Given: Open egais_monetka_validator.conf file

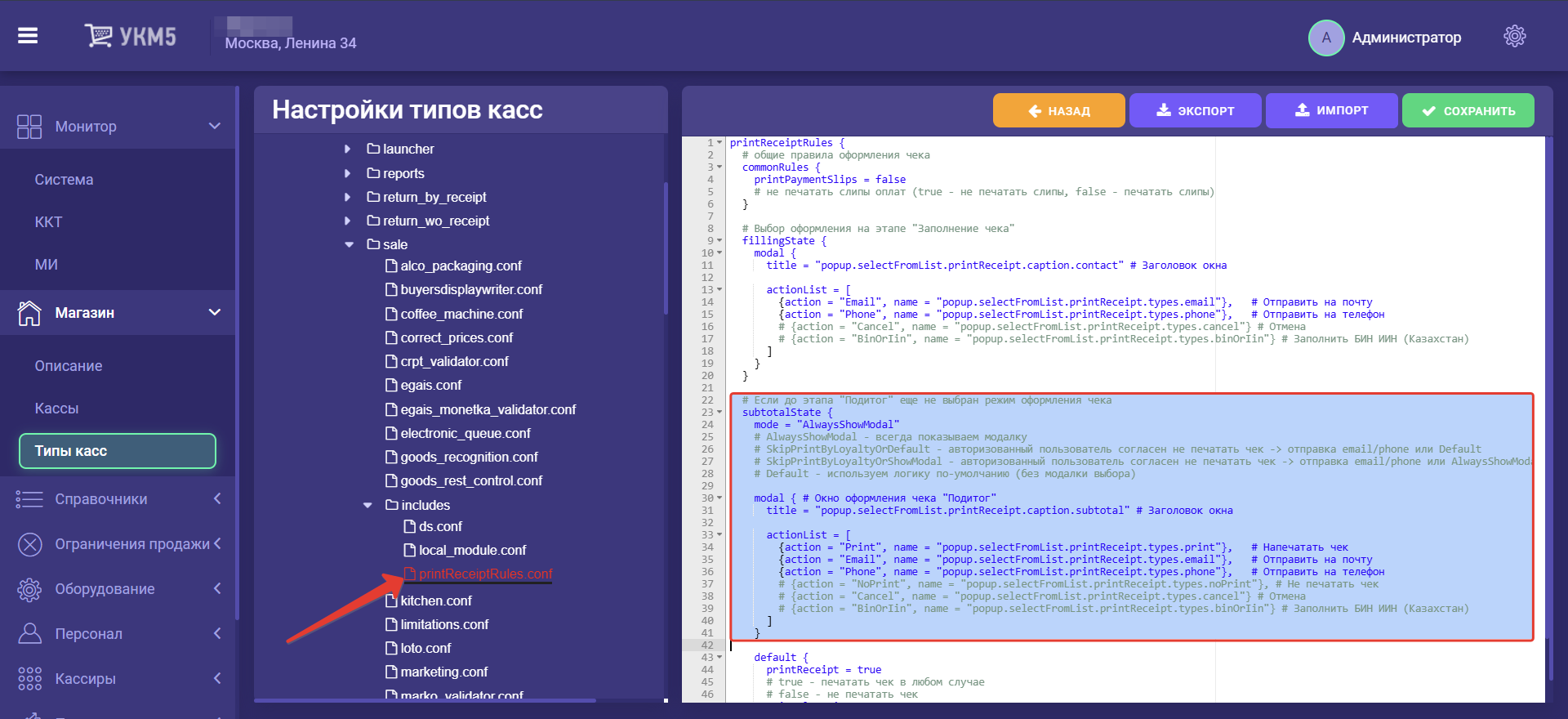Looking at the screenshot, I should click(x=488, y=409).
